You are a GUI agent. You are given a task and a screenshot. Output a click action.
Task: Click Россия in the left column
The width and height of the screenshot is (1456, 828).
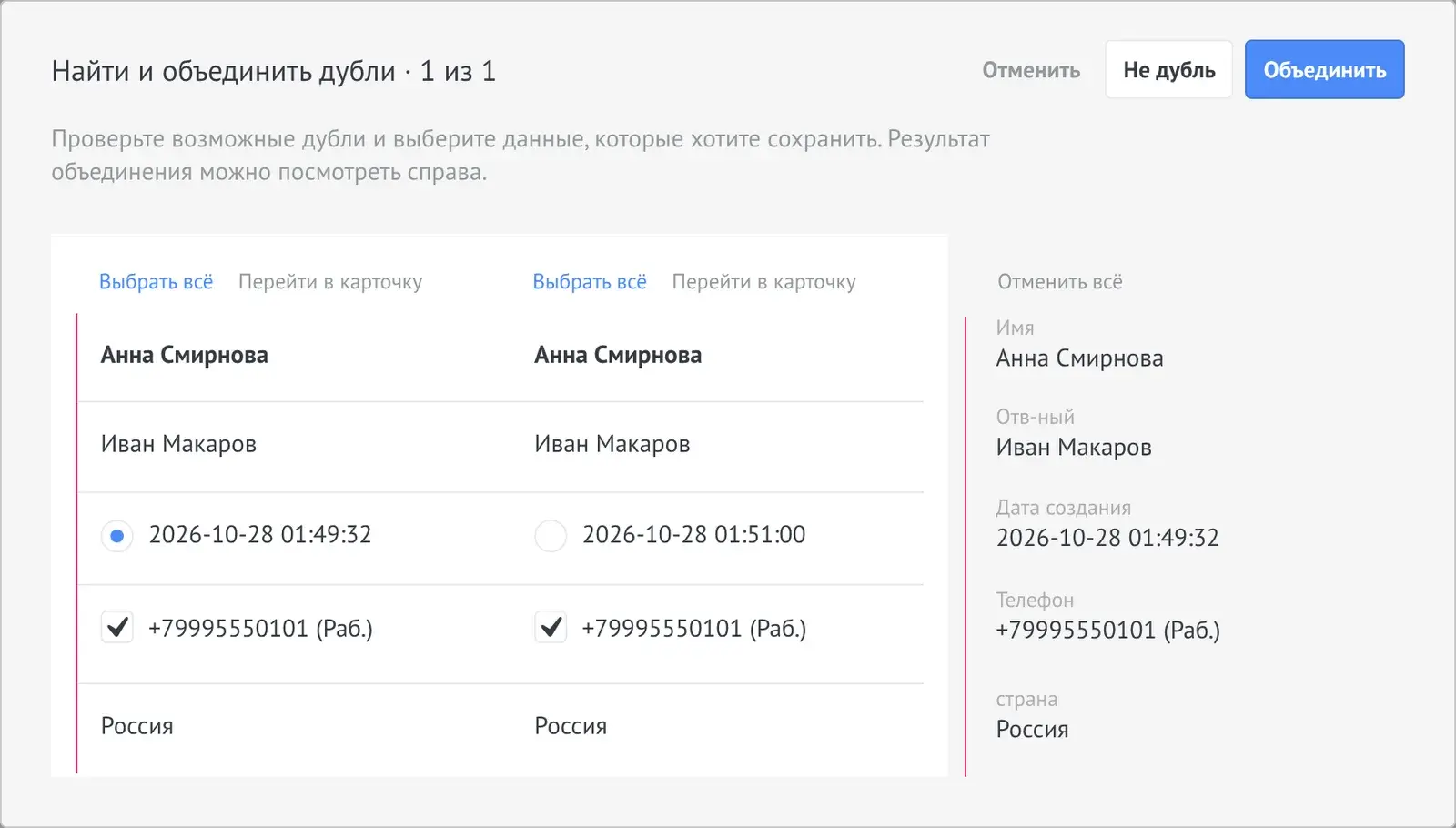[x=137, y=726]
